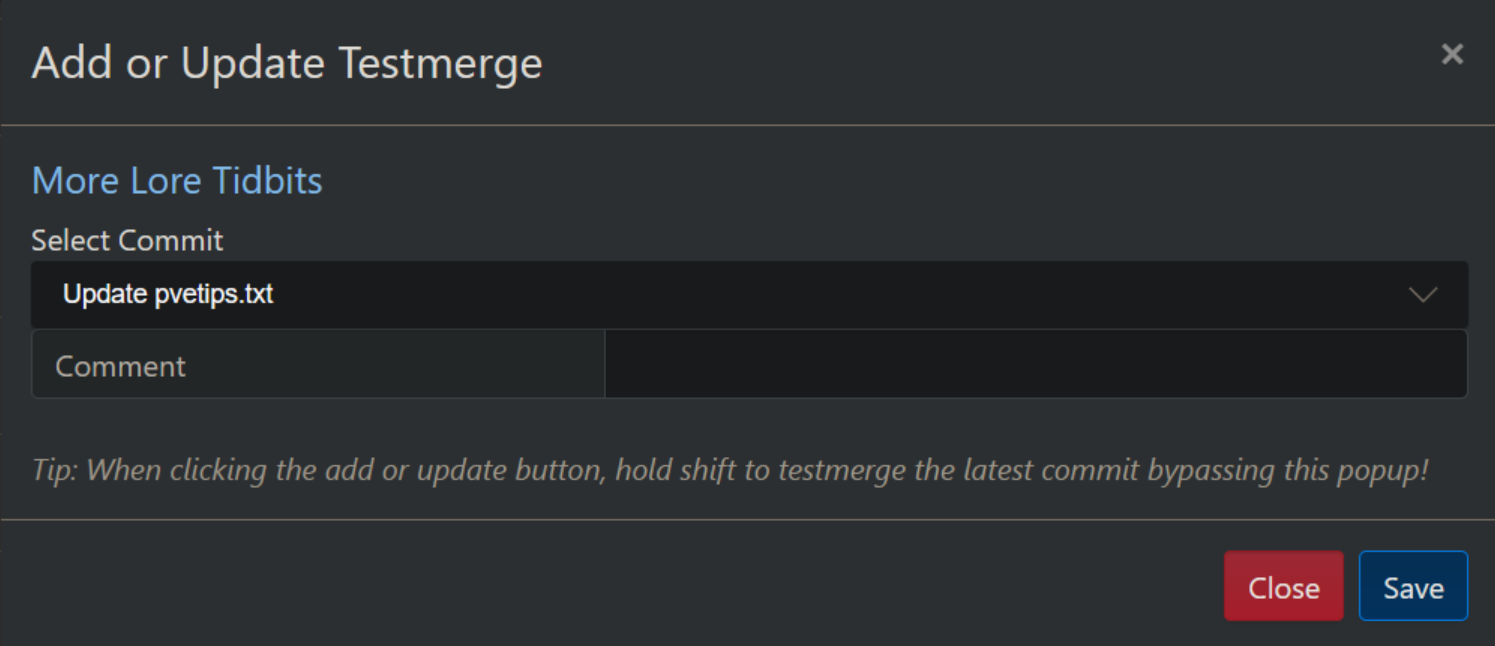This screenshot has width=1495, height=646.
Task: Click the word Testmerge in the heading
Action: [x=440, y=63]
